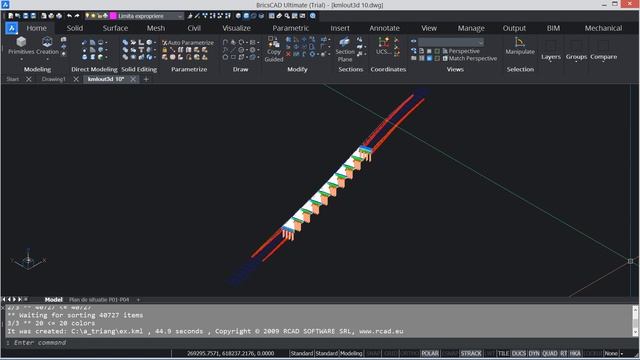Click the Section Plane tool
The height and width of the screenshot is (360, 640).
tap(345, 49)
